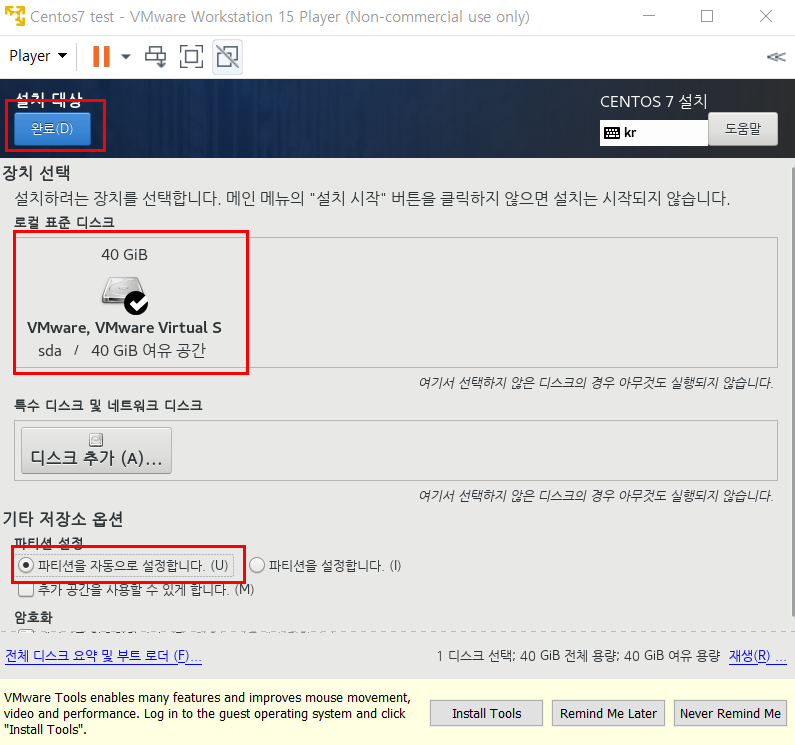Image resolution: width=795 pixels, height=745 pixels.
Task: Open full disk summary and bootloader link
Action: (x=103, y=656)
